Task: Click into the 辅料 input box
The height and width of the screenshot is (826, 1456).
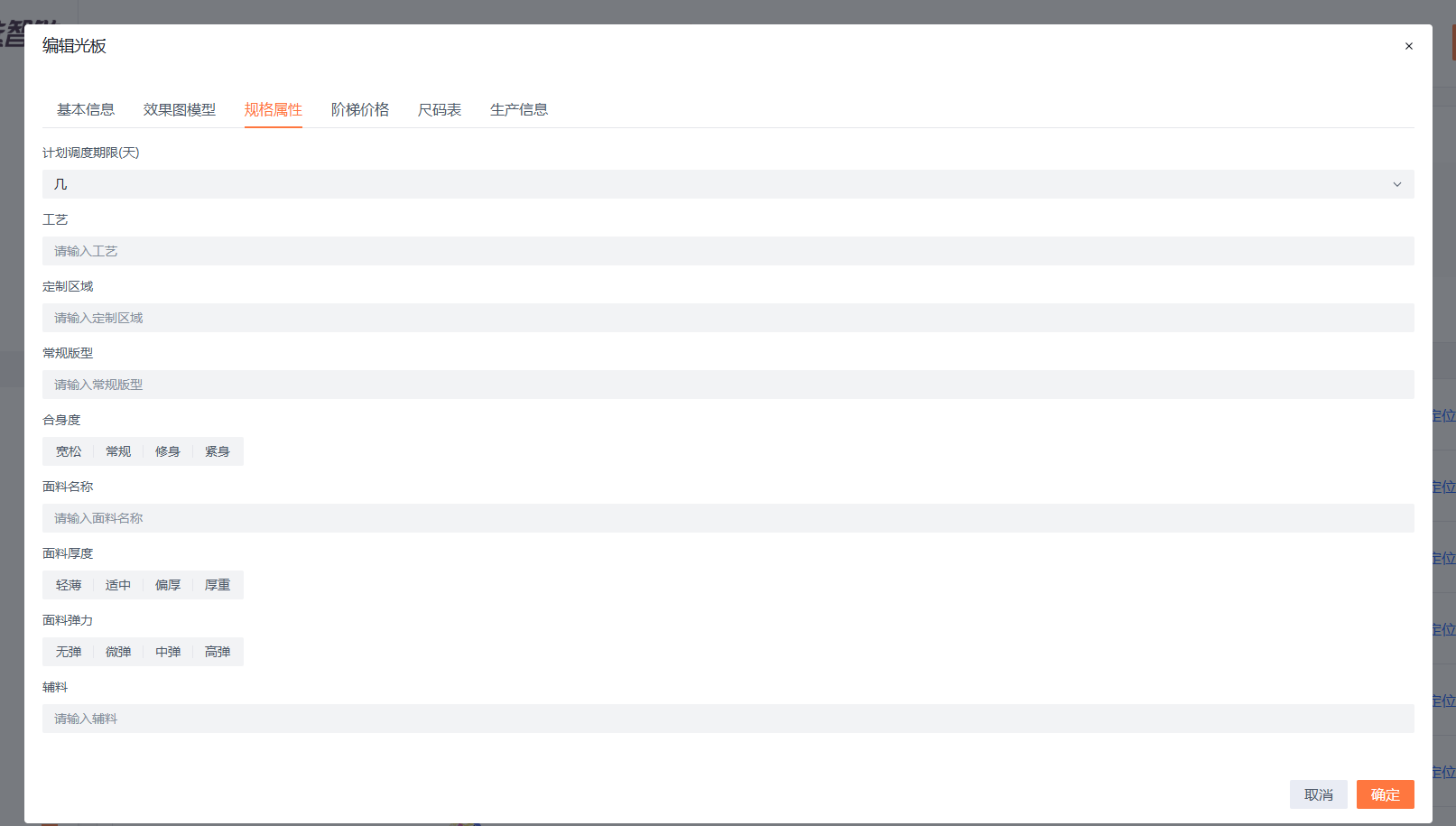Action: (728, 719)
